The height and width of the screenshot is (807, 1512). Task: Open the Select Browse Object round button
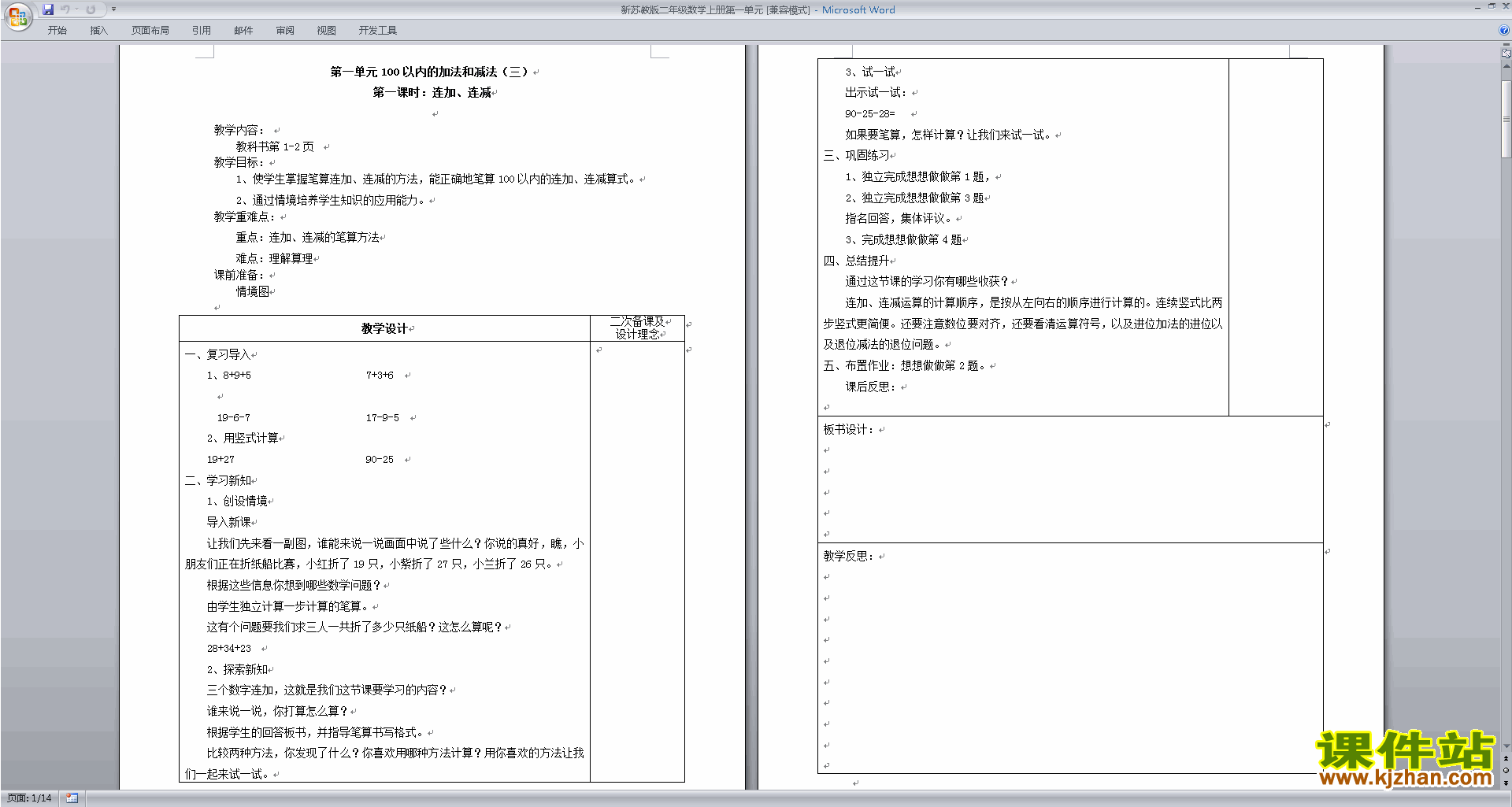pos(1506,771)
